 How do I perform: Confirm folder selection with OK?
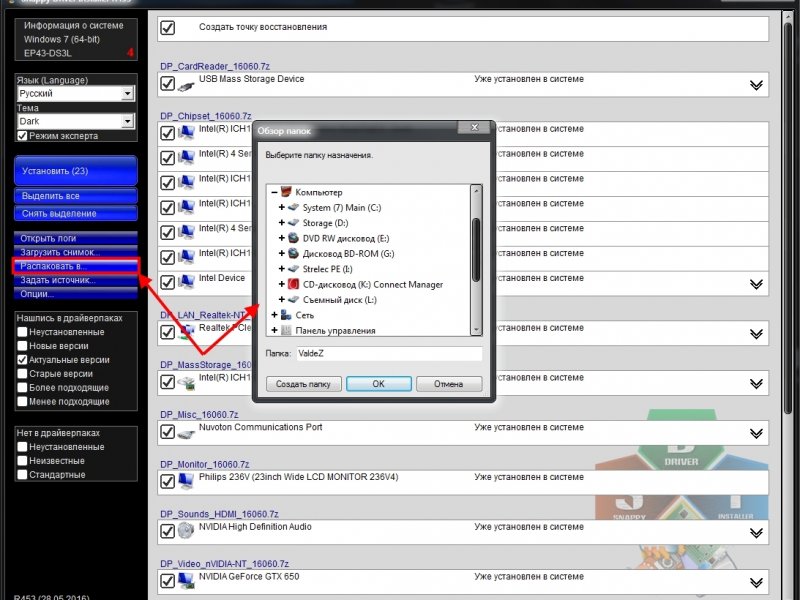click(x=379, y=384)
